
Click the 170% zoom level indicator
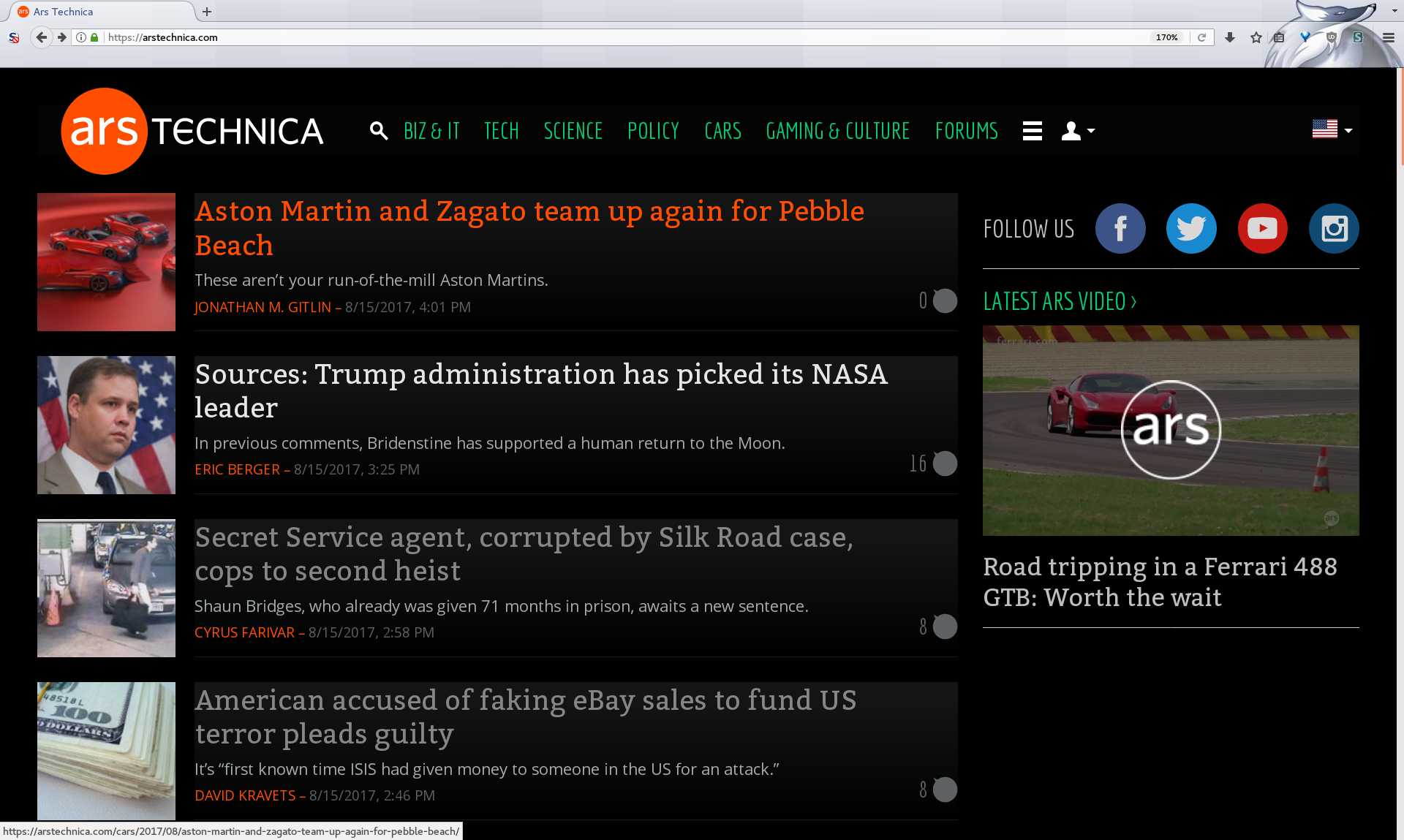tap(1167, 37)
